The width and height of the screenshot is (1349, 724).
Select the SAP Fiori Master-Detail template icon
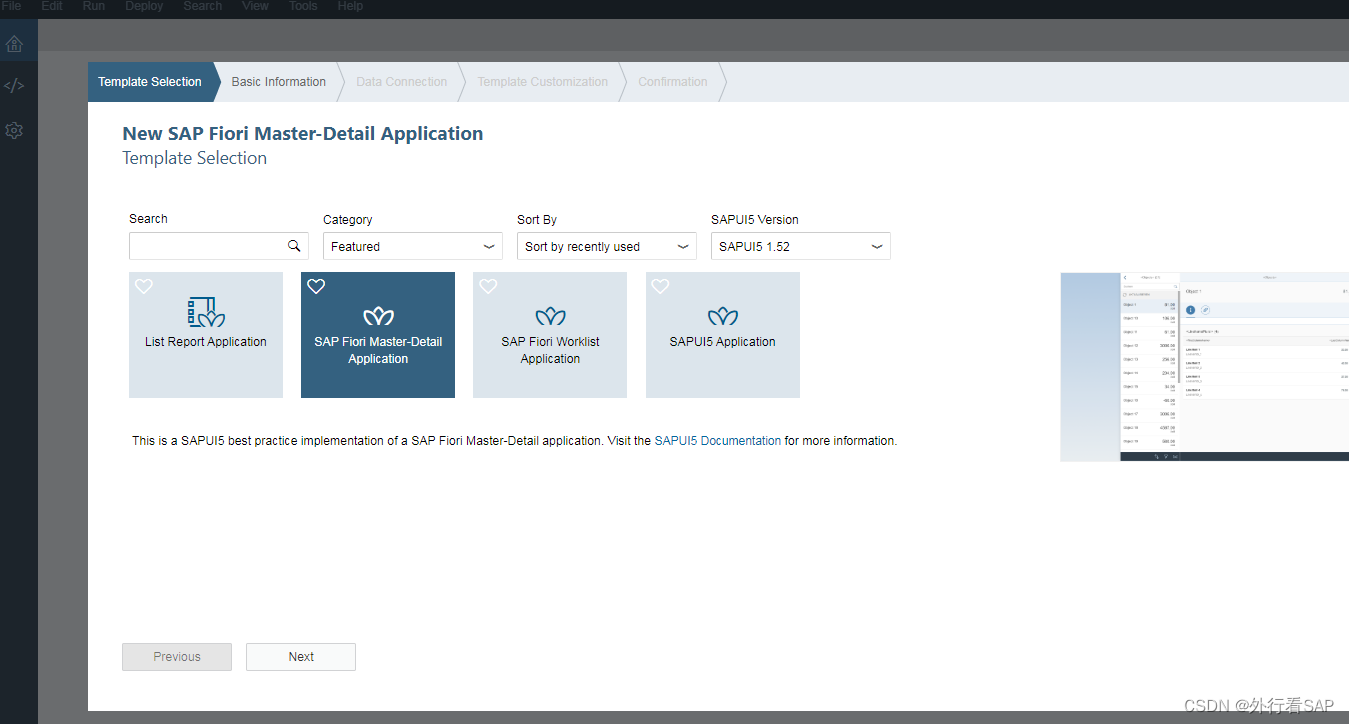(378, 316)
